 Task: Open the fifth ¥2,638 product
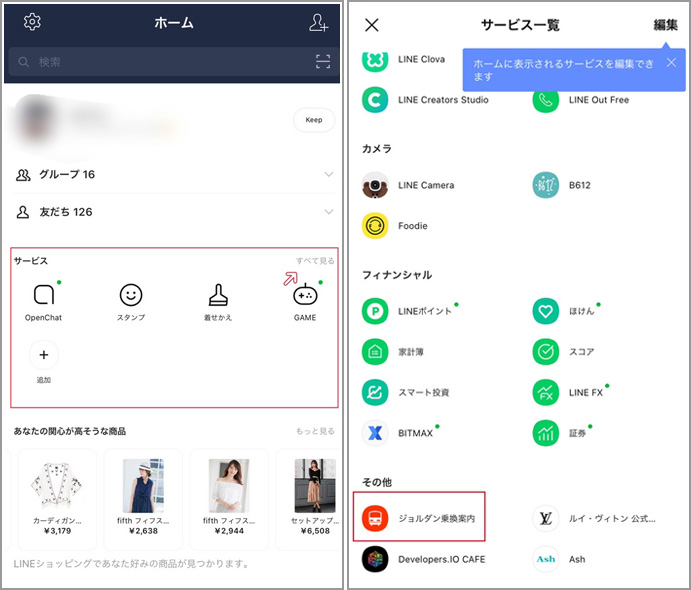[143, 499]
